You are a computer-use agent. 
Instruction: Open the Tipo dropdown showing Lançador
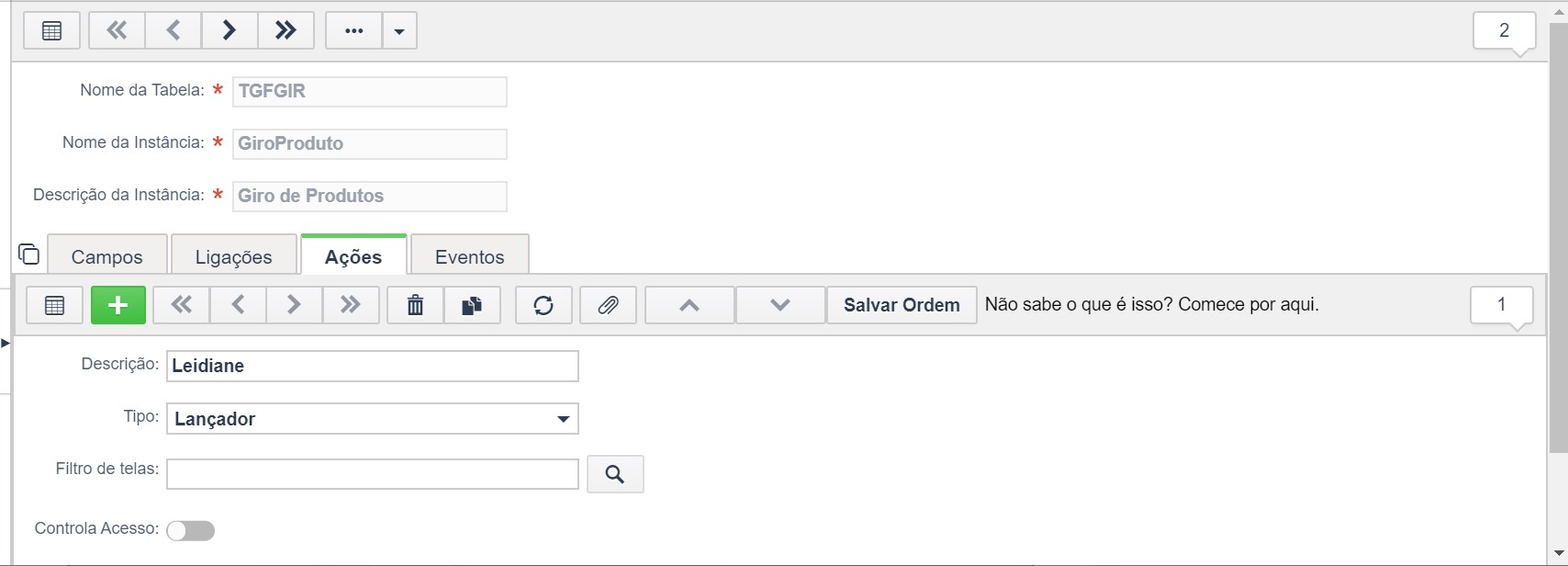[x=372, y=419]
